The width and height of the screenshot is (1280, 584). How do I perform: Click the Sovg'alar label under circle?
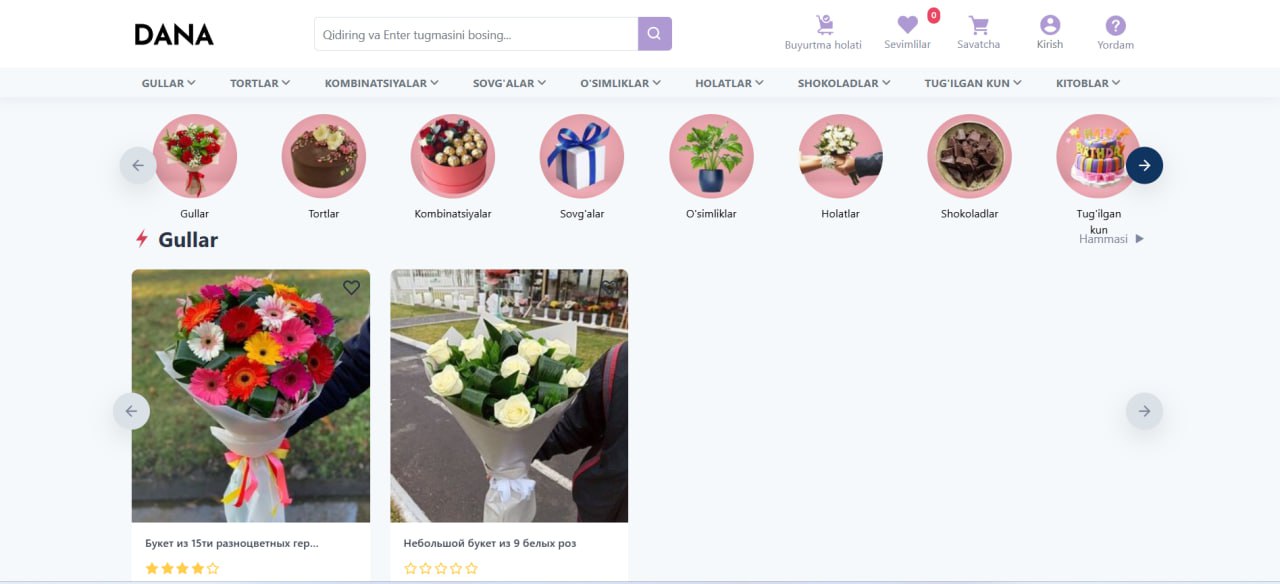click(x=582, y=214)
